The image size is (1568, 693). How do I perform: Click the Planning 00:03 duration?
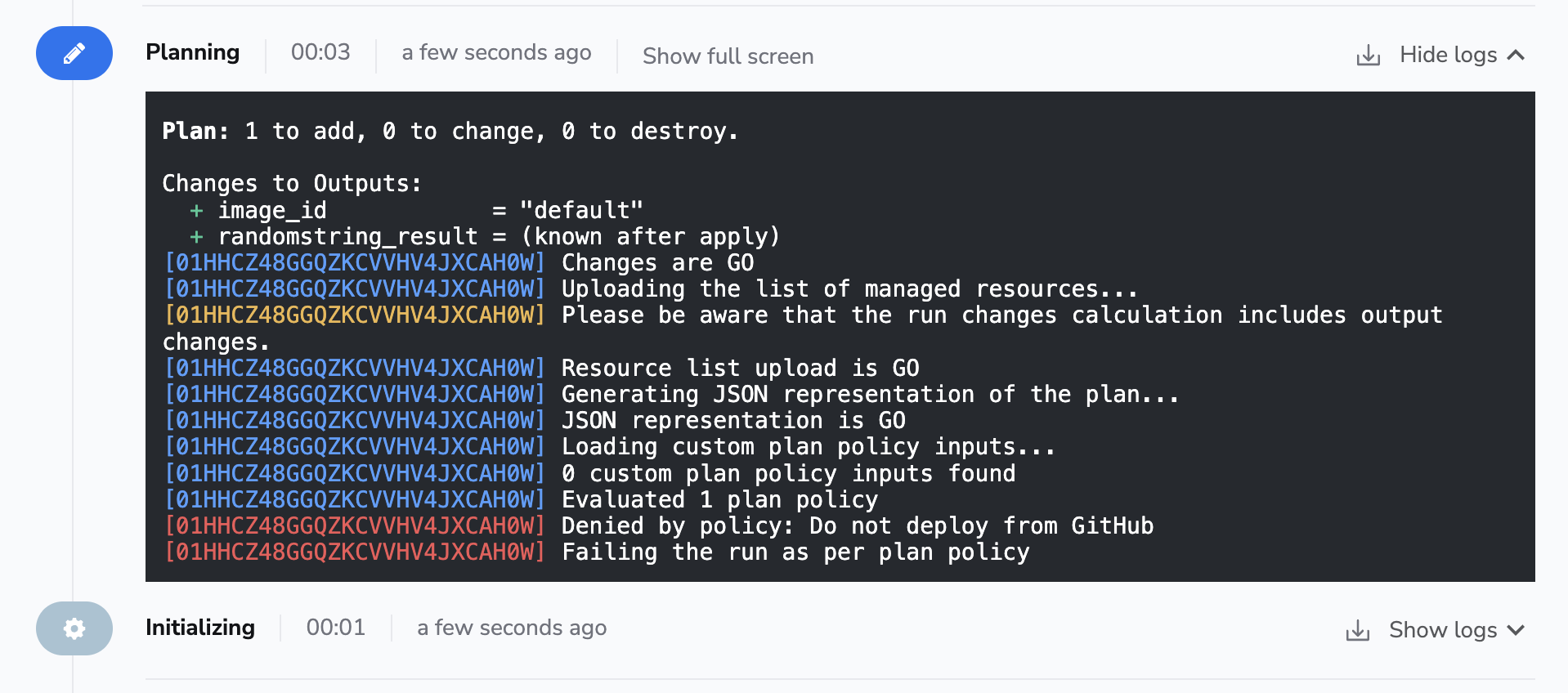pyautogui.click(x=320, y=52)
